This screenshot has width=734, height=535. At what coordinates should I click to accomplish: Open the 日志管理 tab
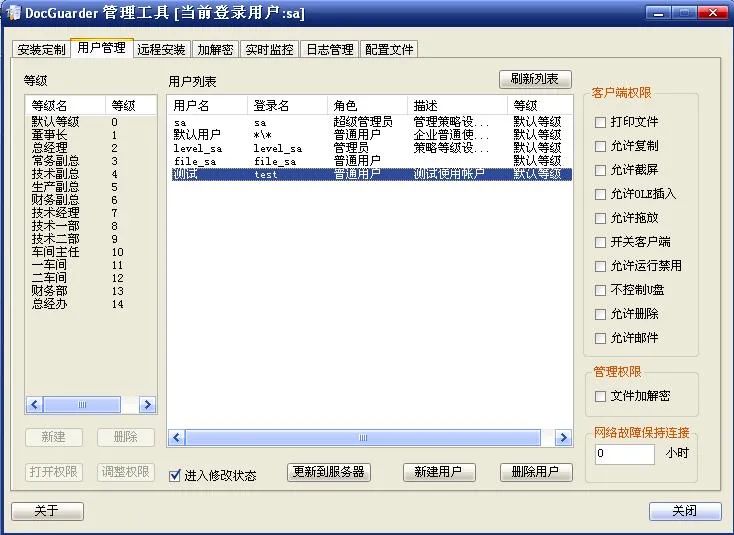pos(330,49)
